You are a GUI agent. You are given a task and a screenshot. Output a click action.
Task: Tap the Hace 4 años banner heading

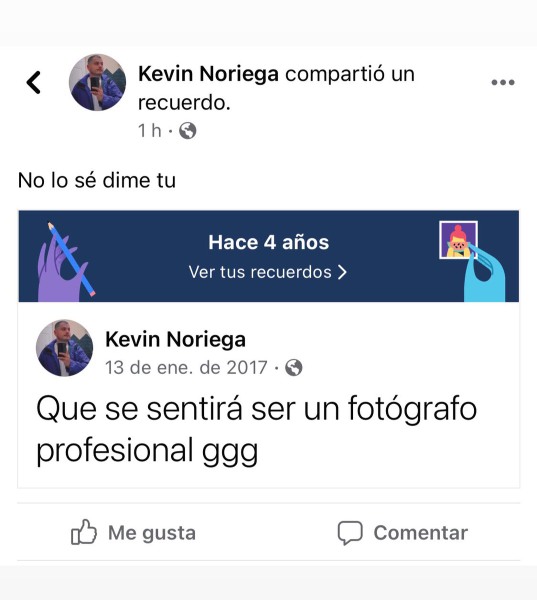[x=268, y=242]
